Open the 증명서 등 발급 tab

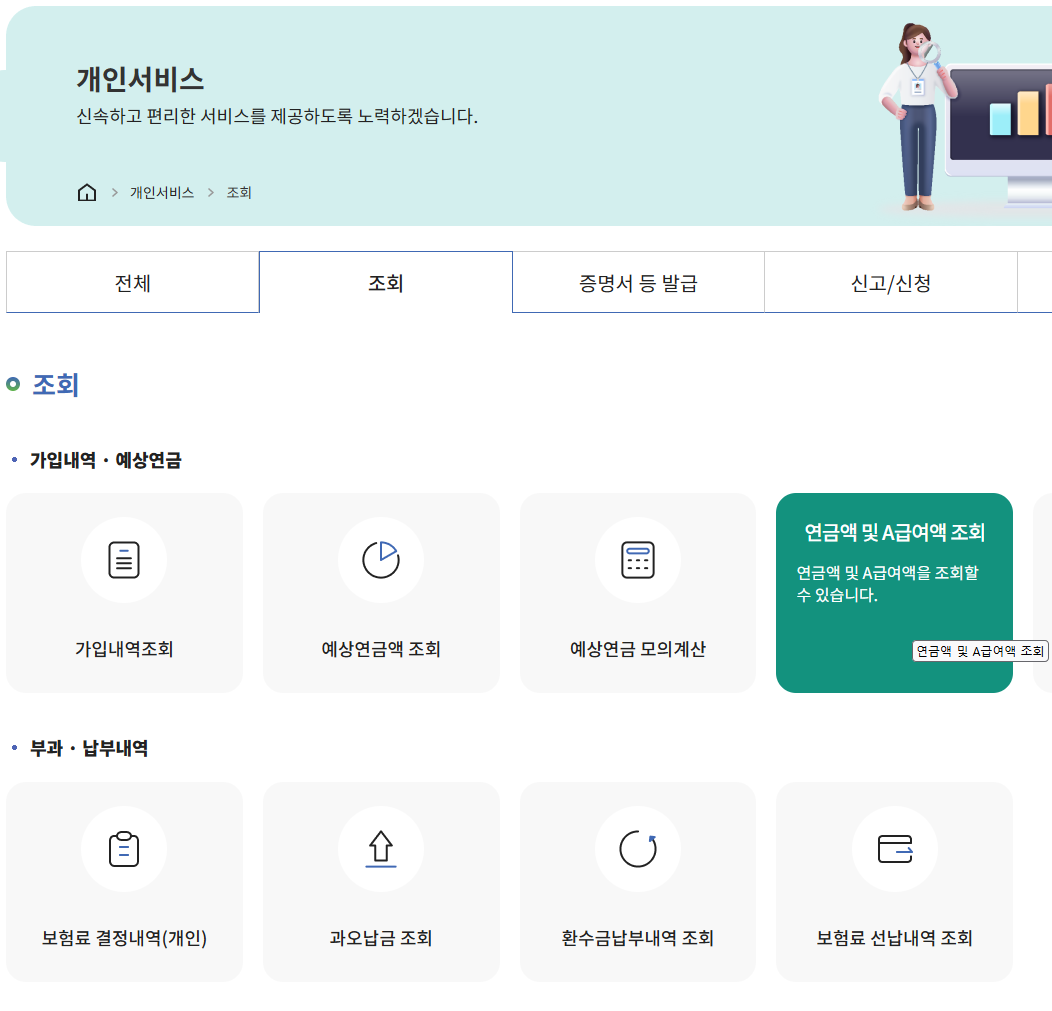(638, 282)
